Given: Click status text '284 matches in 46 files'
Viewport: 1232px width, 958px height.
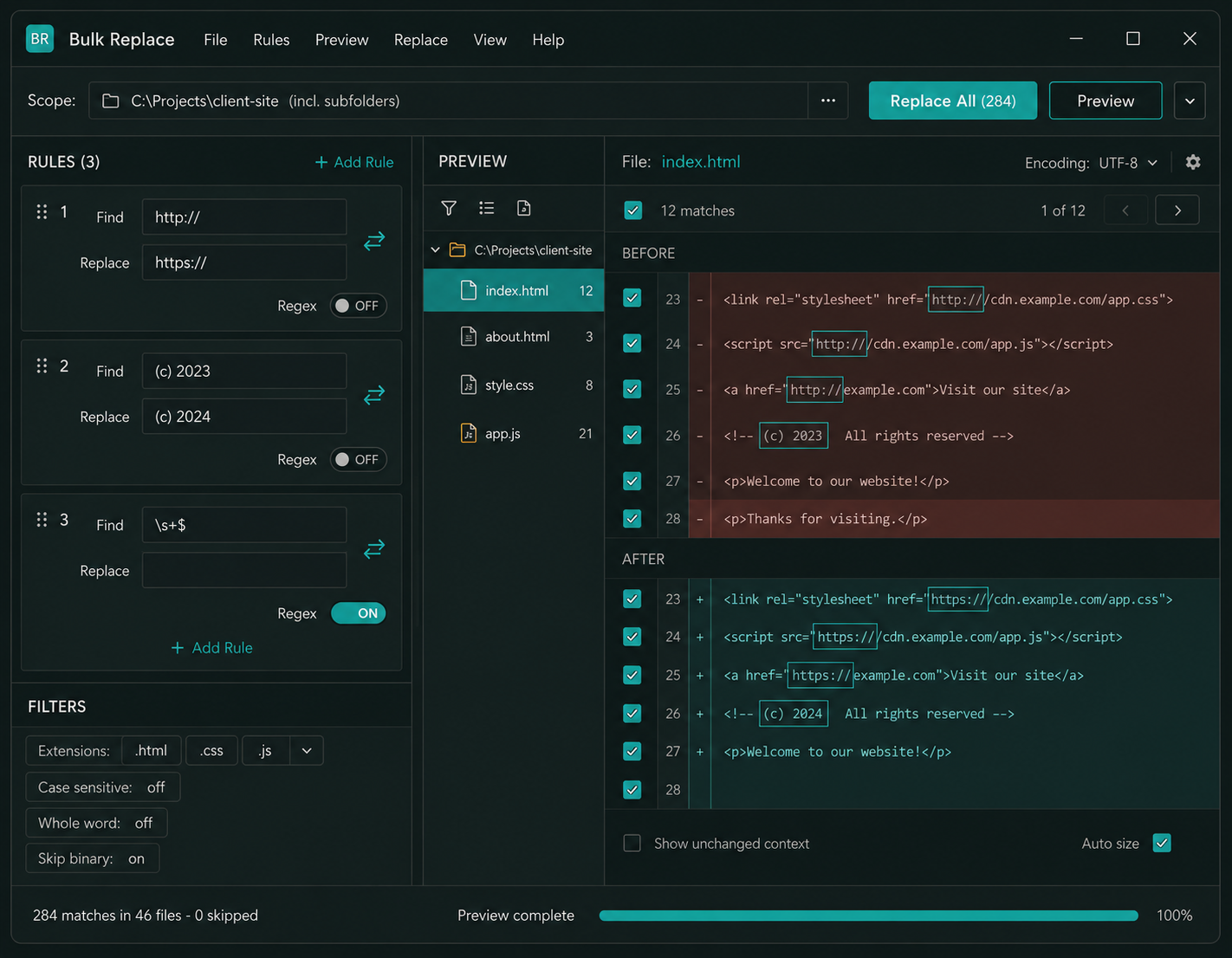Looking at the screenshot, I should click(107, 916).
